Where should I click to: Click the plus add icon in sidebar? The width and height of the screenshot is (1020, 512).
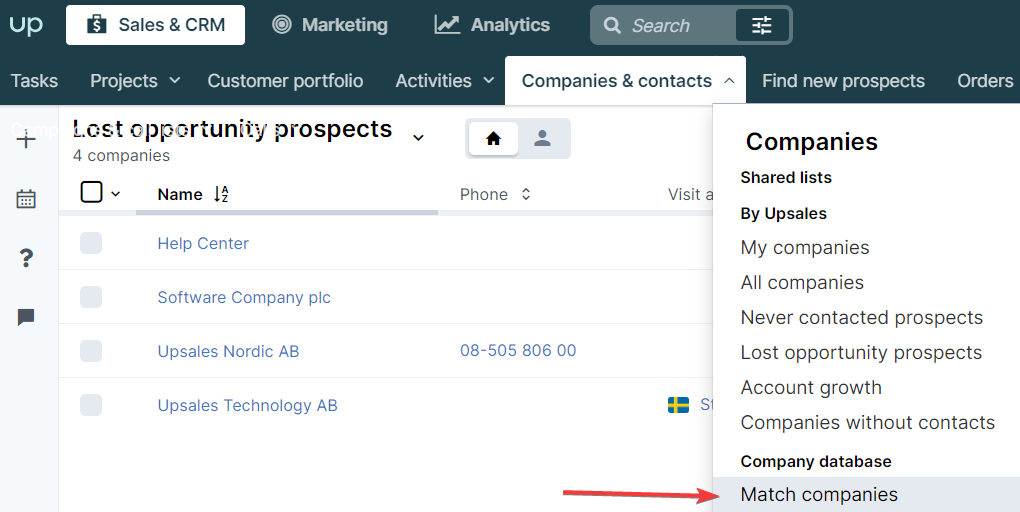coord(26,140)
